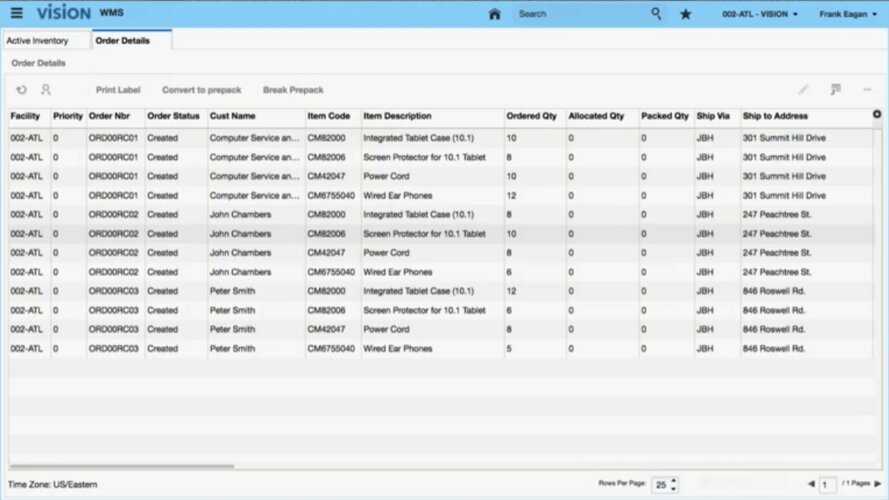Go to previous page arrow

pos(811,484)
